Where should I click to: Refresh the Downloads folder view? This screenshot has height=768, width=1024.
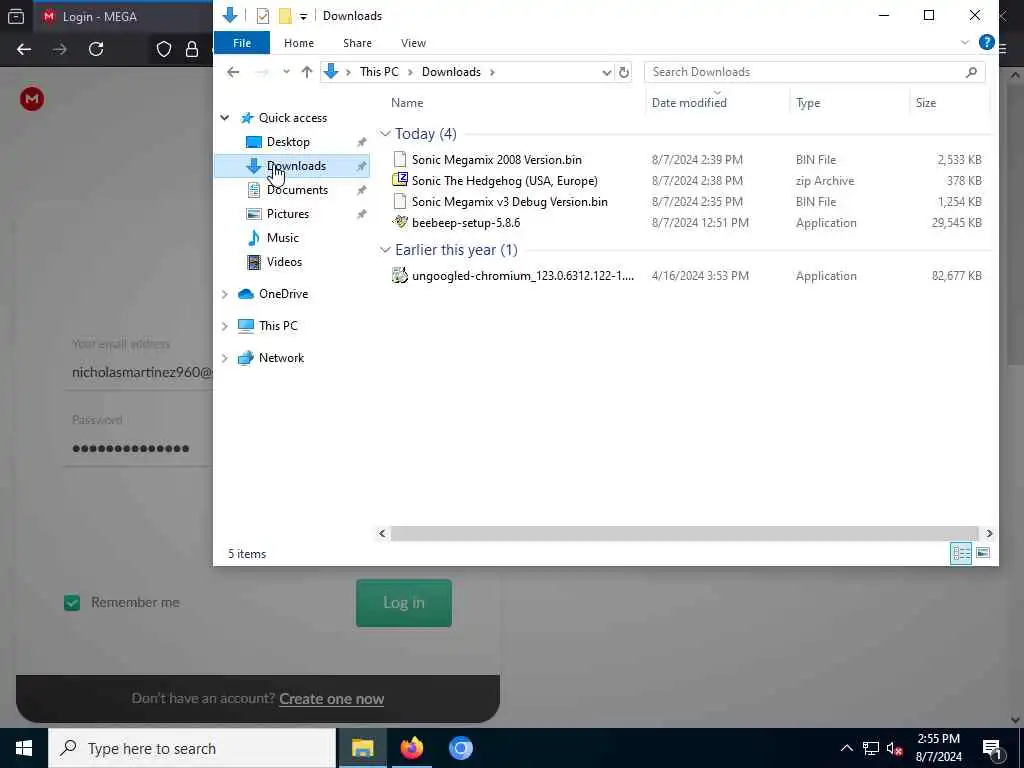coord(624,72)
